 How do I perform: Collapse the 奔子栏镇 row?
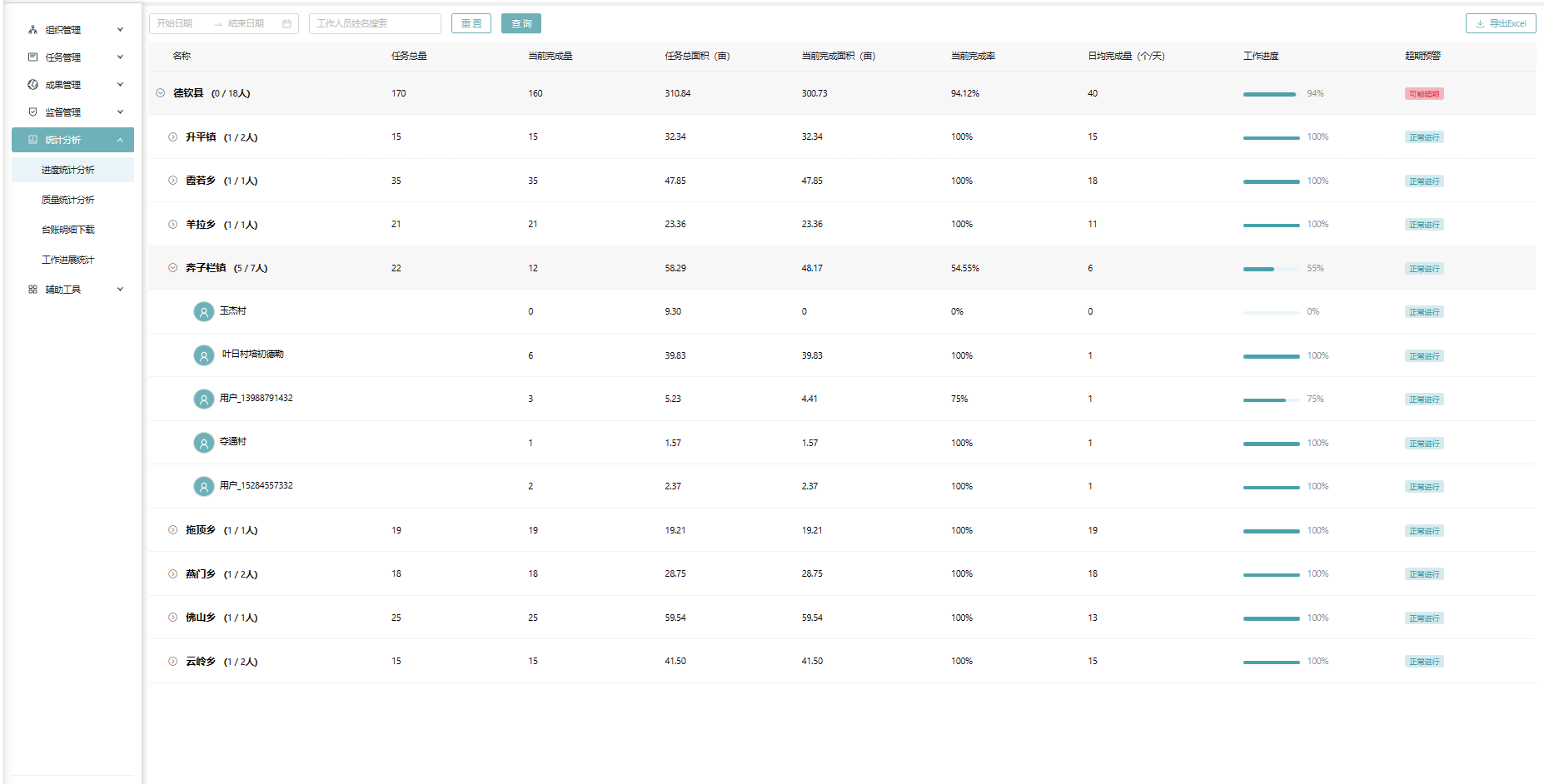tap(172, 268)
